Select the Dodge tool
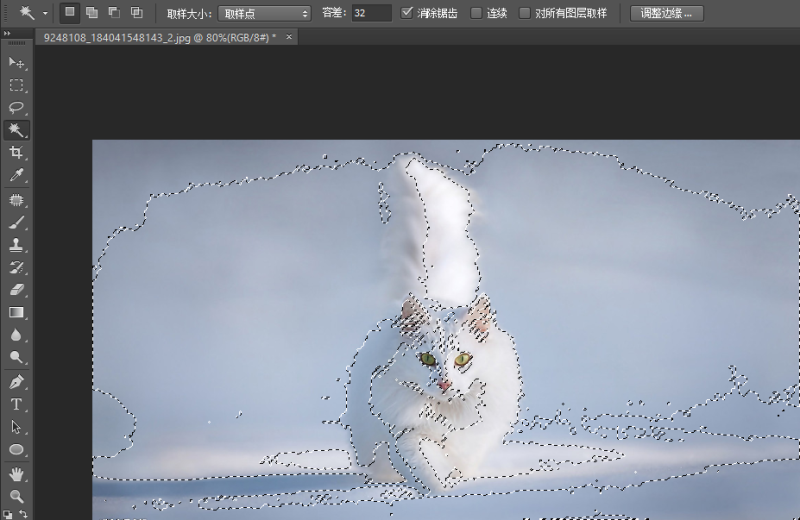The width and height of the screenshot is (800, 520). 16,357
